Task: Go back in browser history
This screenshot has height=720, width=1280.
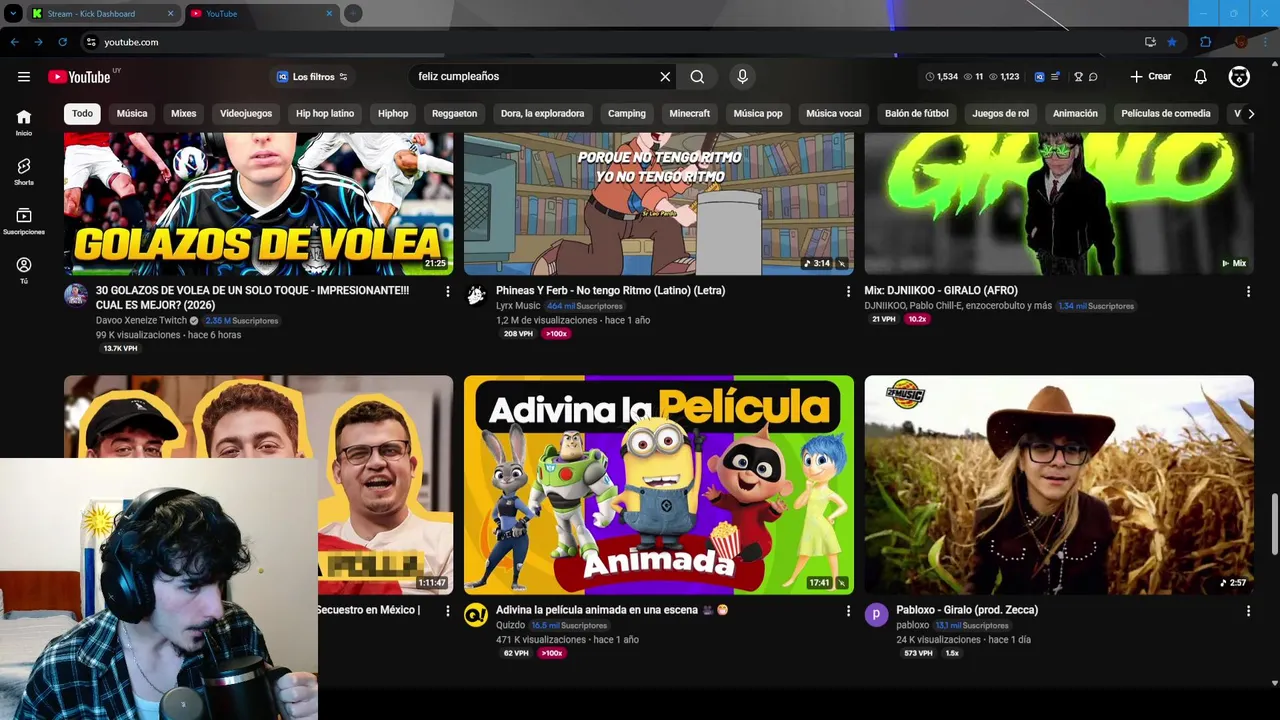Action: (14, 42)
